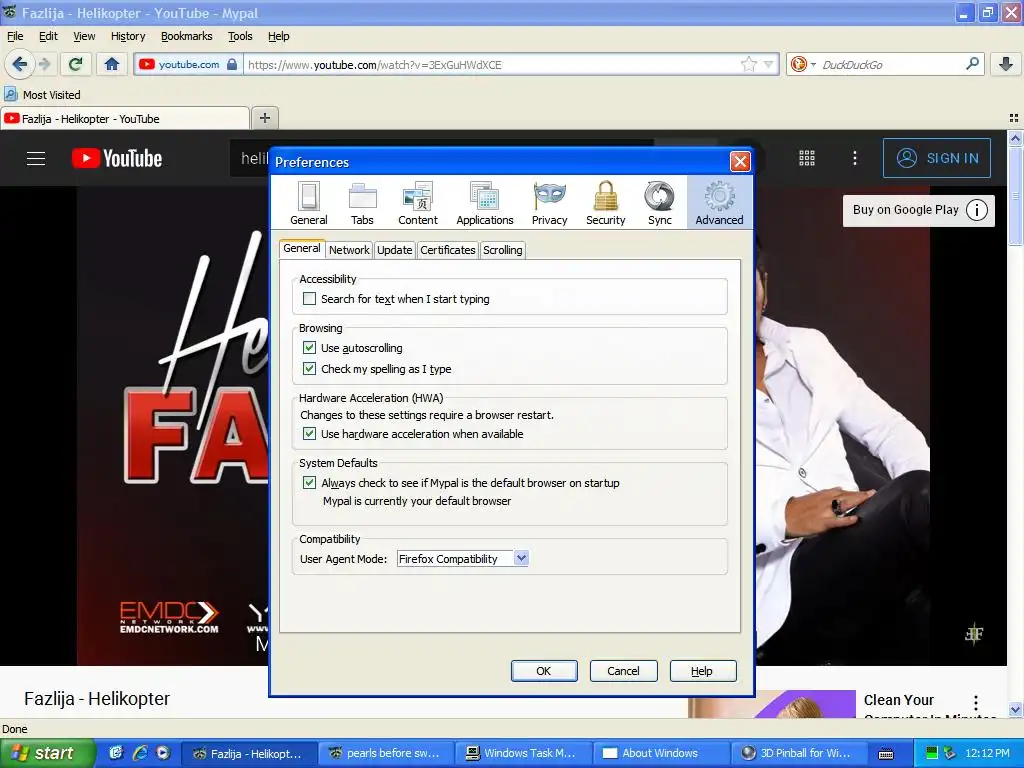1024x768 pixels.
Task: Open the URL bar history dropdown arrow
Action: point(769,64)
